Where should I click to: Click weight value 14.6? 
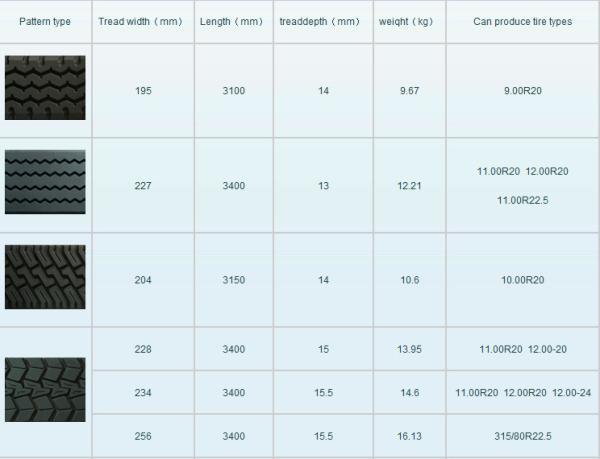[409, 392]
